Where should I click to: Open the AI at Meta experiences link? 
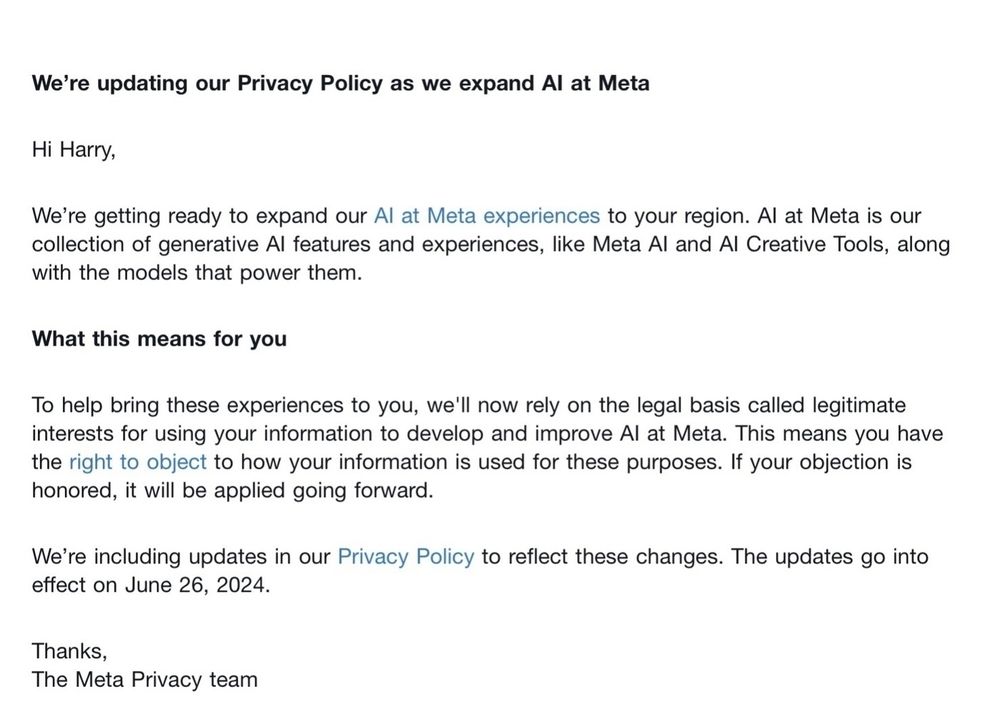pyautogui.click(x=486, y=216)
